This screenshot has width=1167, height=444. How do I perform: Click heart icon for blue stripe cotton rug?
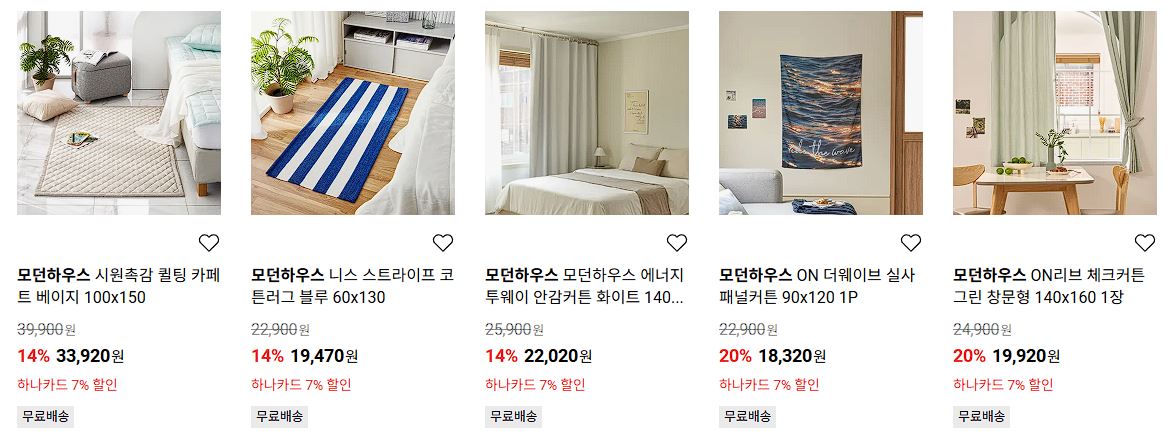pyautogui.click(x=443, y=242)
